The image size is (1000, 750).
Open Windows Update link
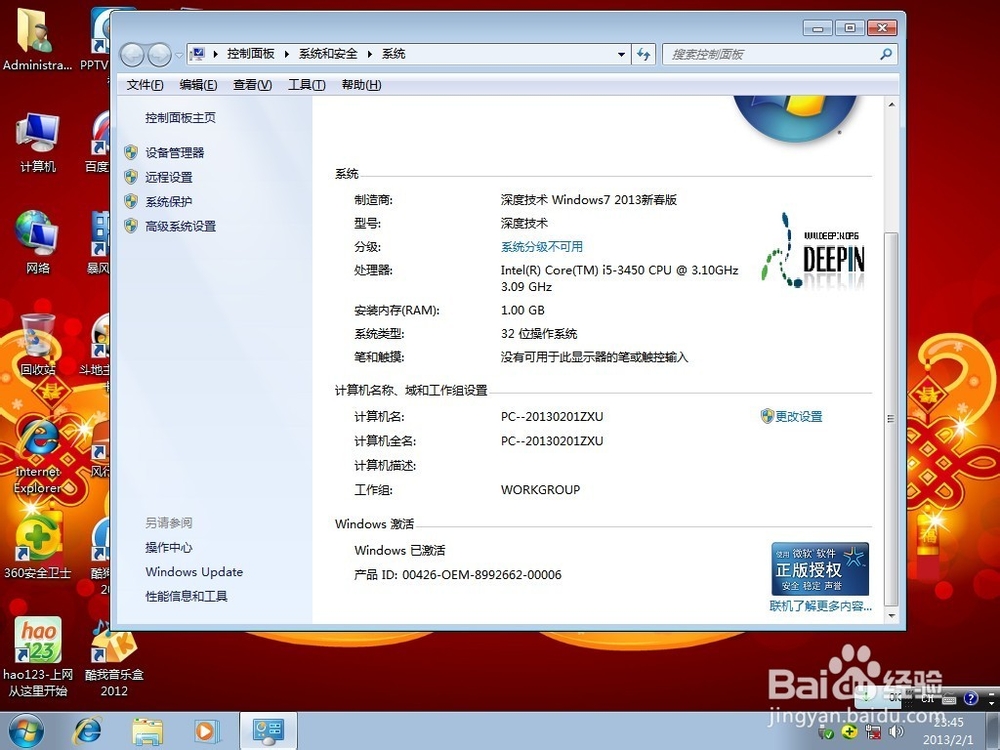point(194,571)
